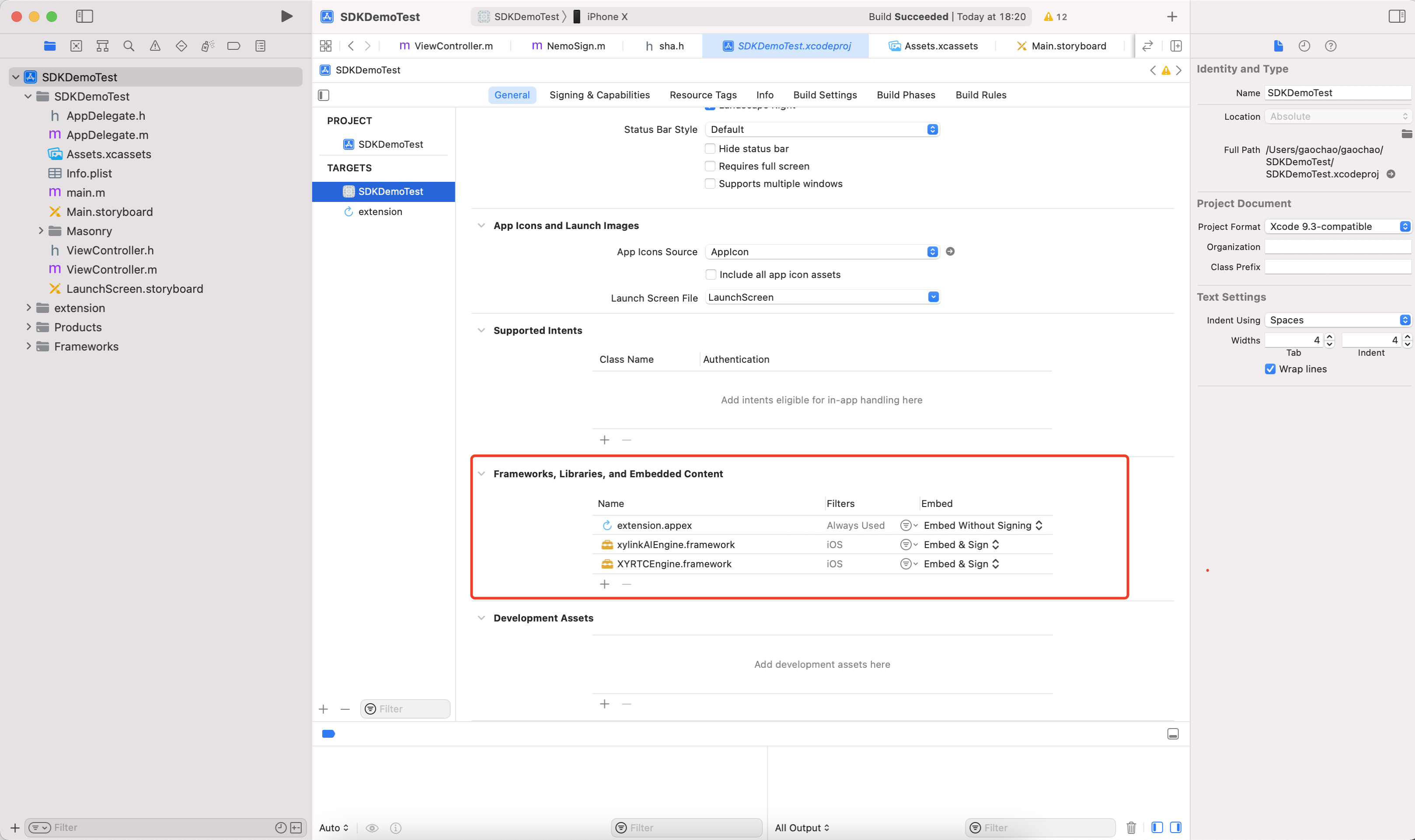Image resolution: width=1415 pixels, height=840 pixels.
Task: Click the Organization text field
Action: (1338, 247)
